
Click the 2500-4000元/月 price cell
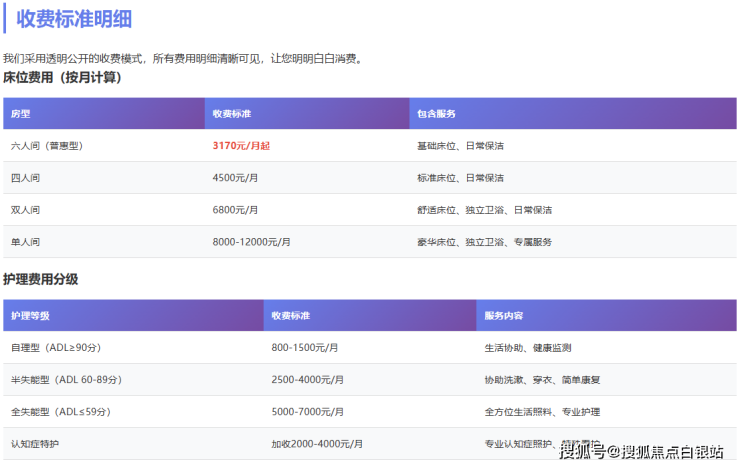[307, 380]
